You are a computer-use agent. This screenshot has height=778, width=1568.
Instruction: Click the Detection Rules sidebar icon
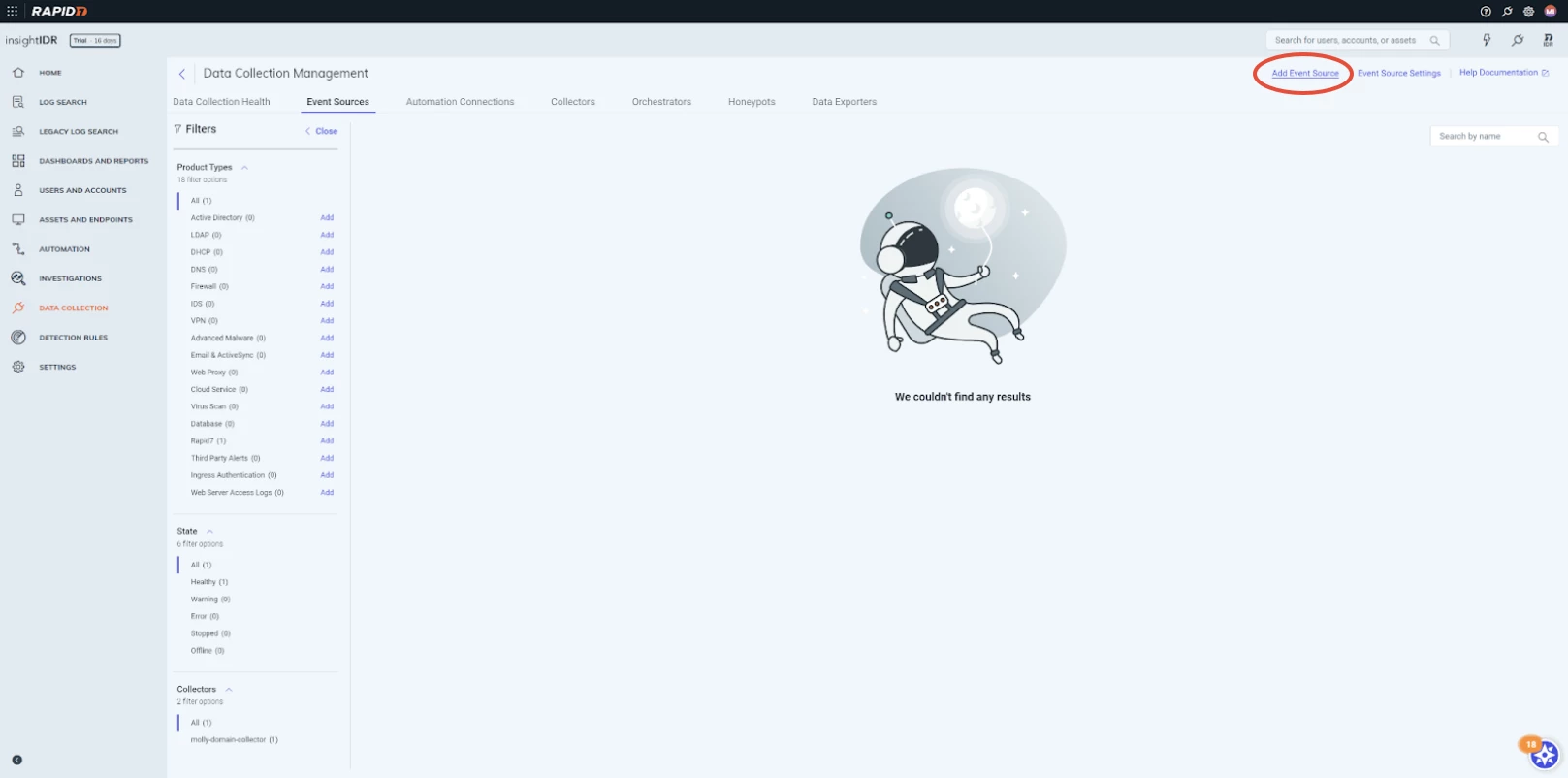[x=17, y=338]
